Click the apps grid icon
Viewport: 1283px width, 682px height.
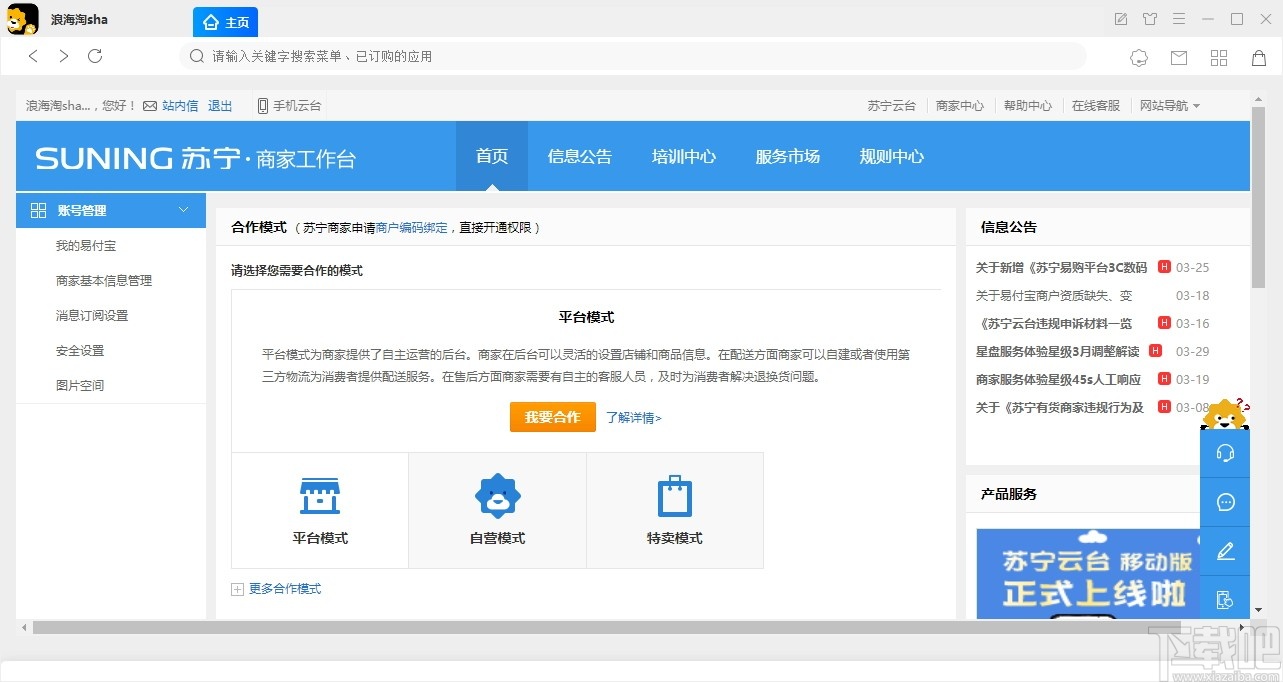pos(1218,57)
